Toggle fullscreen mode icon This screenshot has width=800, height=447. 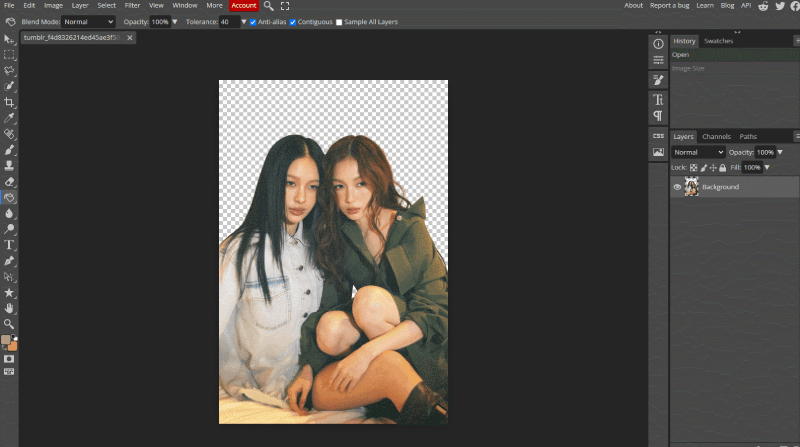tap(285, 6)
